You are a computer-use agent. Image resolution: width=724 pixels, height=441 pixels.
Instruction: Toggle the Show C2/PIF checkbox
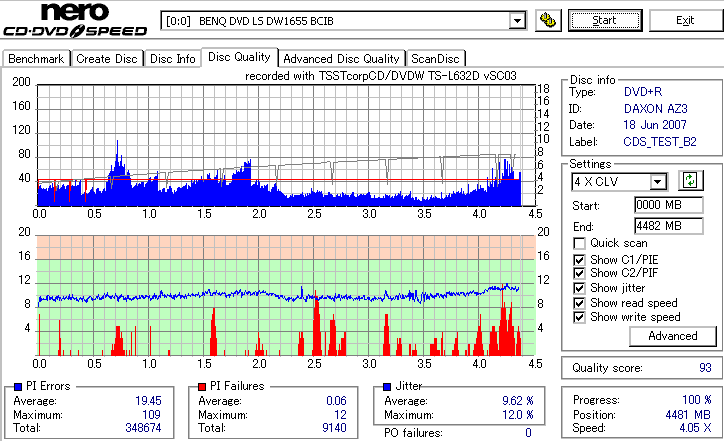coord(579,273)
